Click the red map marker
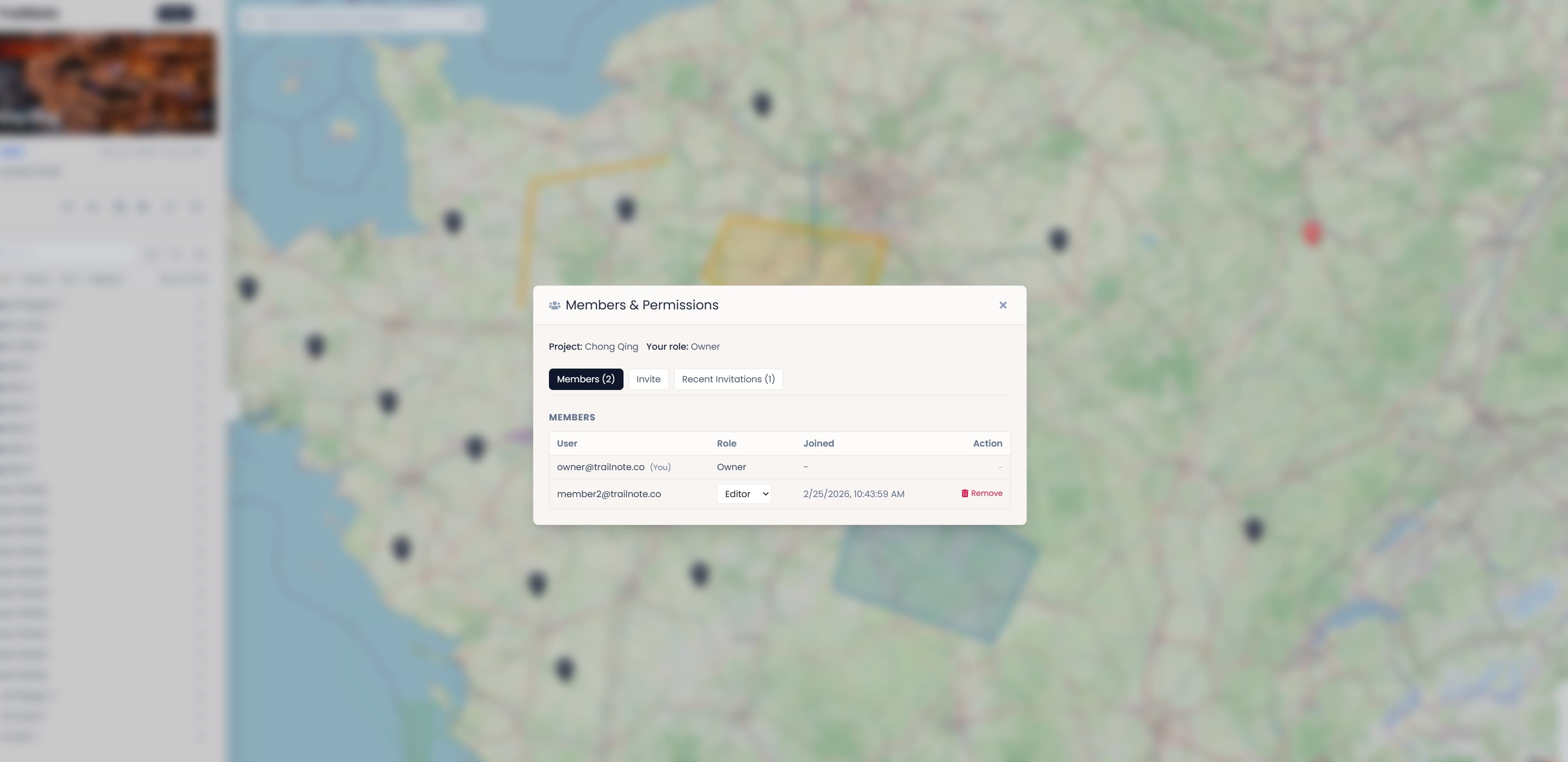Viewport: 1568px width, 762px height. click(1312, 232)
